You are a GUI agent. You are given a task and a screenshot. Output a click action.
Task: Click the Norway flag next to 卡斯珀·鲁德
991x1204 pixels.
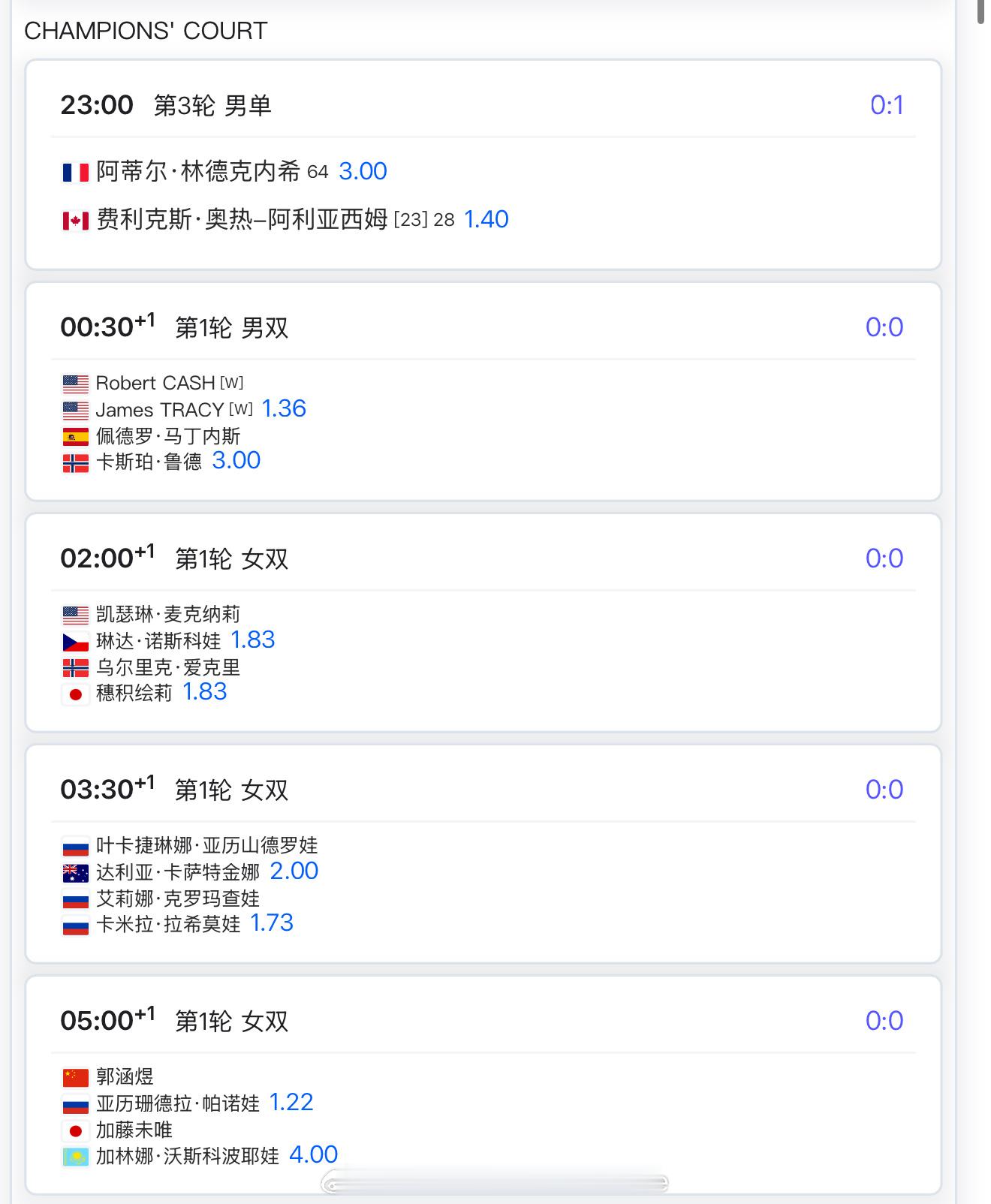pos(75,462)
